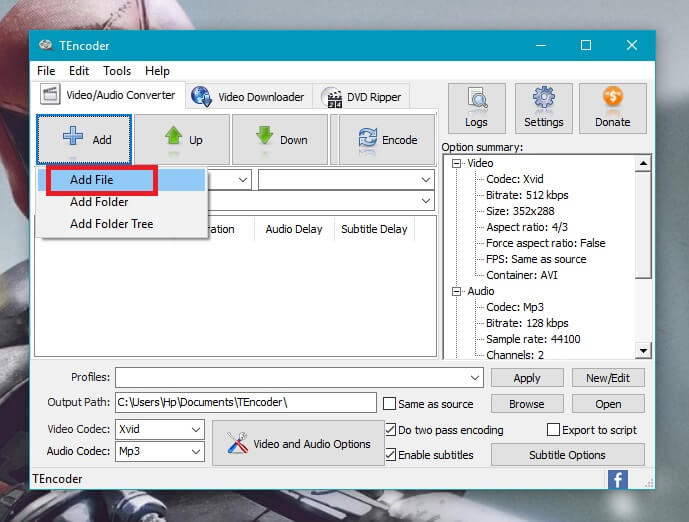689x522 pixels.
Task: Open the Facebook icon in status bar
Action: [618, 479]
